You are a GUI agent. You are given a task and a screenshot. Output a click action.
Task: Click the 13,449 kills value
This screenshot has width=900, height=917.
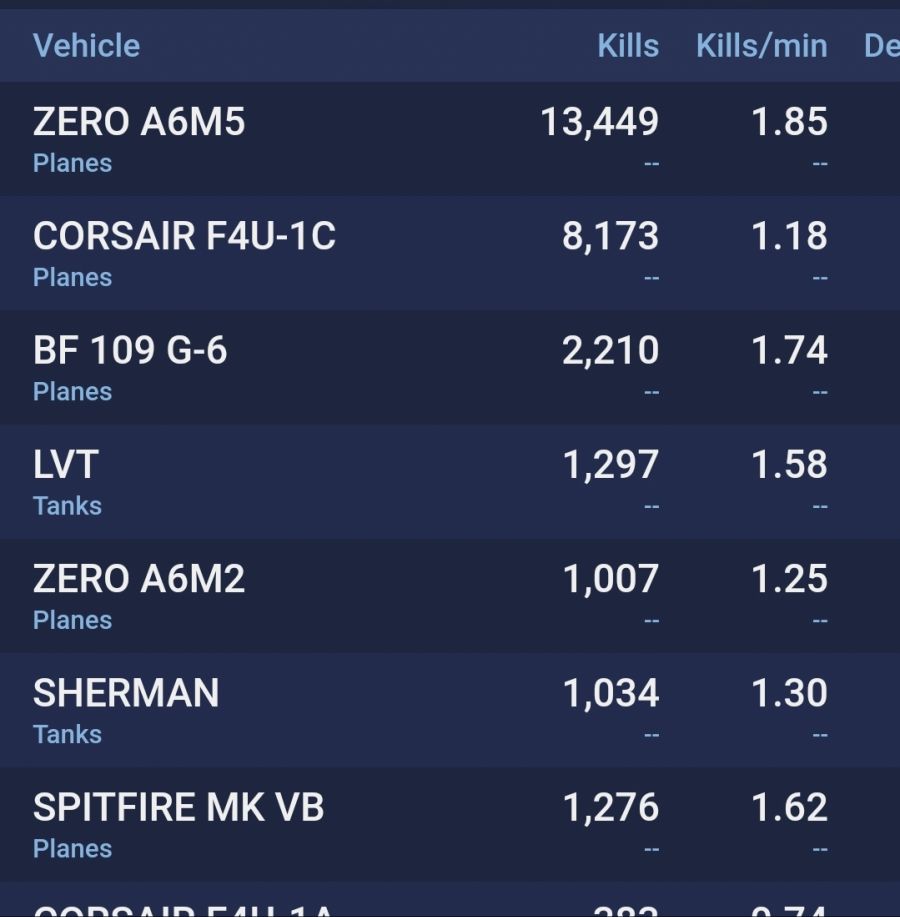(x=599, y=122)
